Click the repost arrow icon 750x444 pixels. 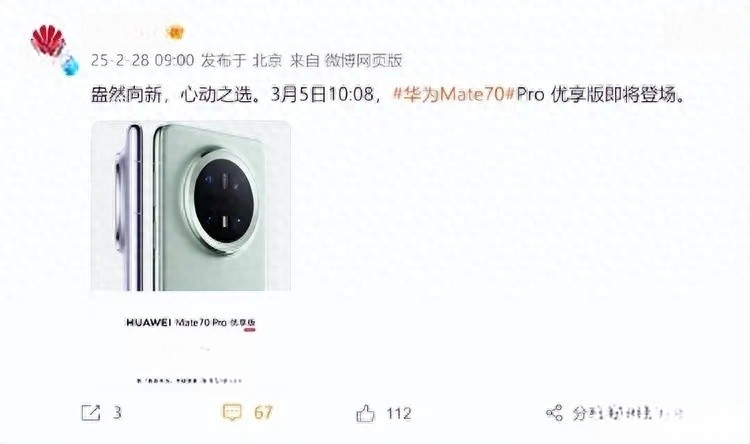point(91,412)
